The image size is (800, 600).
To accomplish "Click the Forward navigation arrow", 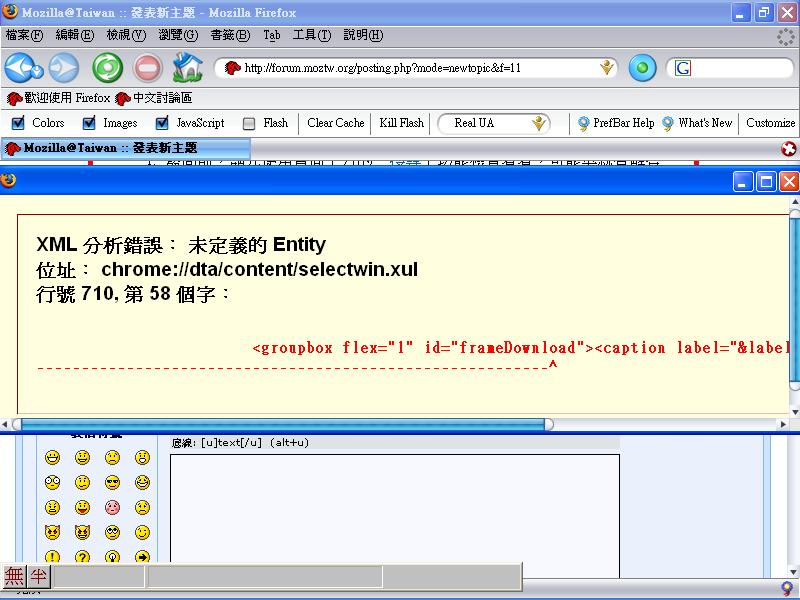I will pyautogui.click(x=62, y=68).
